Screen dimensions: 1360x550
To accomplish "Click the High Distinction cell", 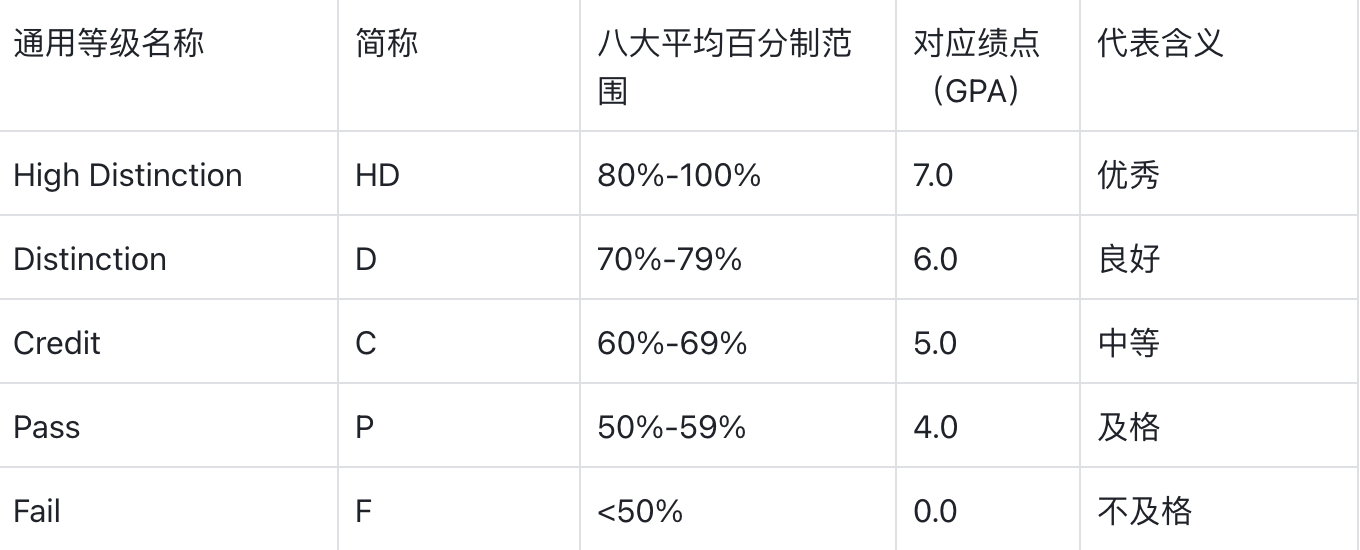I will (x=128, y=176).
